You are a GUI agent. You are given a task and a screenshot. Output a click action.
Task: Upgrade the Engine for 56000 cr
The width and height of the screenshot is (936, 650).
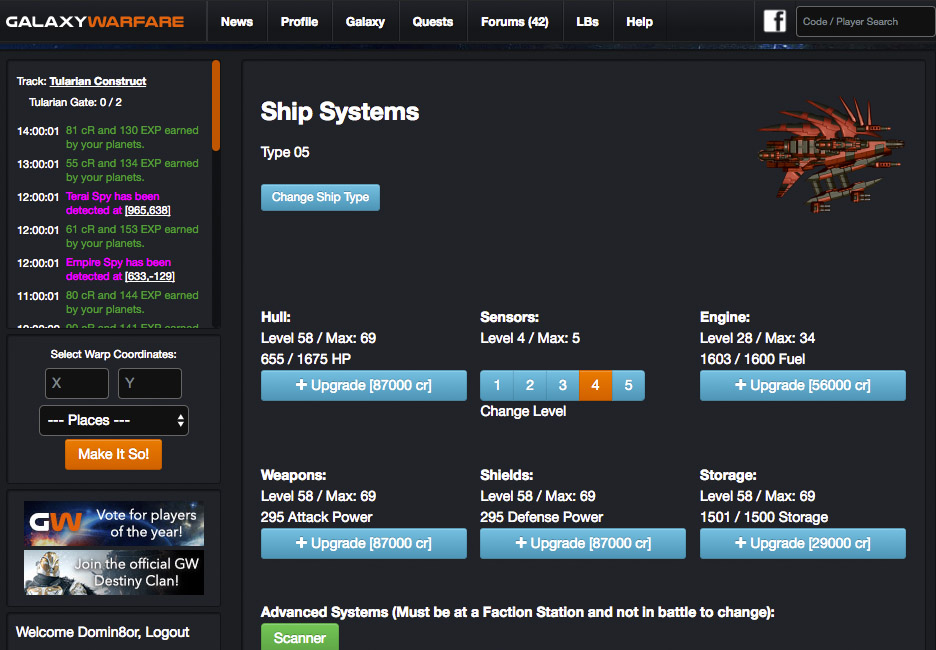tap(803, 385)
